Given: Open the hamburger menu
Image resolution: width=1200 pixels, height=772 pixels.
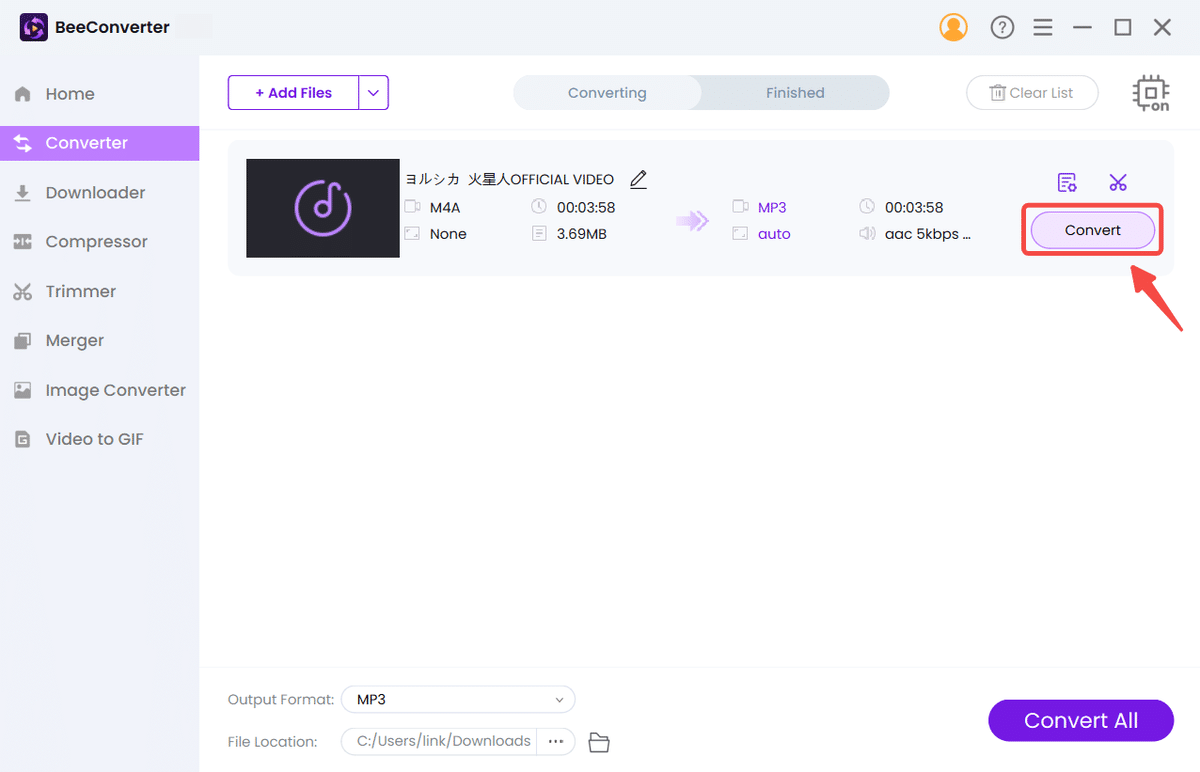Looking at the screenshot, I should click(x=1042, y=27).
